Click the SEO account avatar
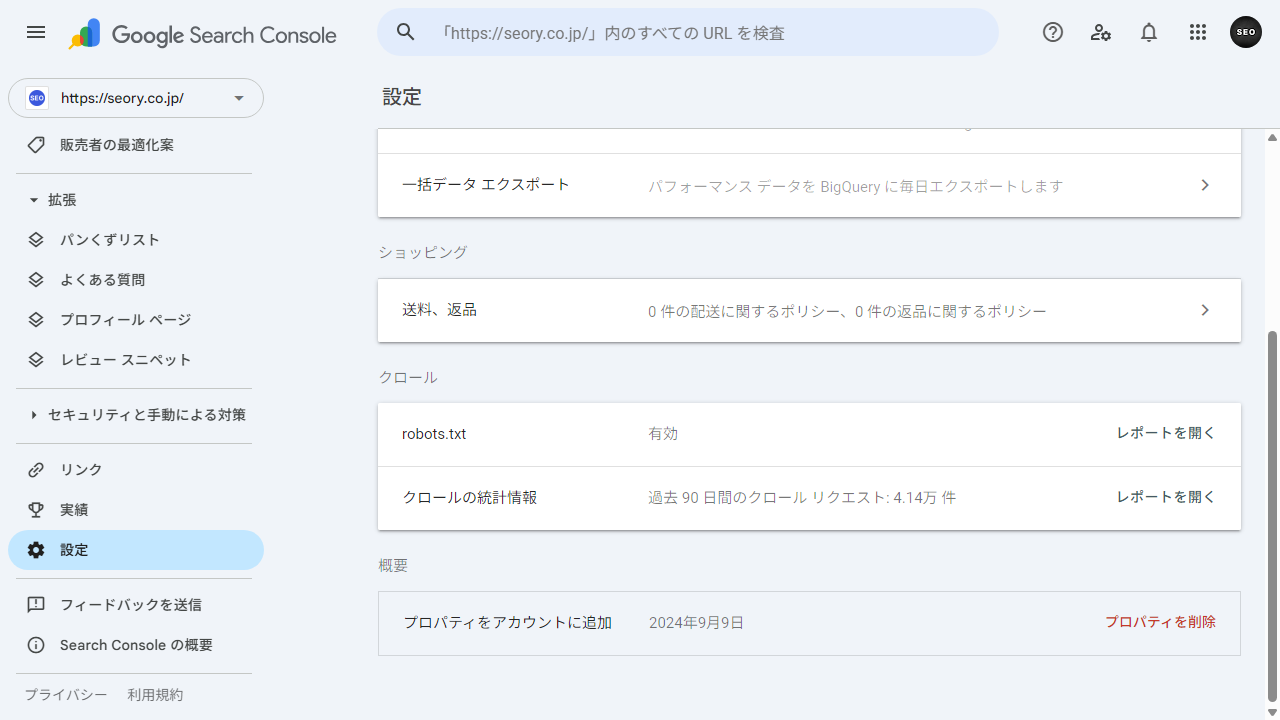The height and width of the screenshot is (720, 1280). (x=1245, y=32)
